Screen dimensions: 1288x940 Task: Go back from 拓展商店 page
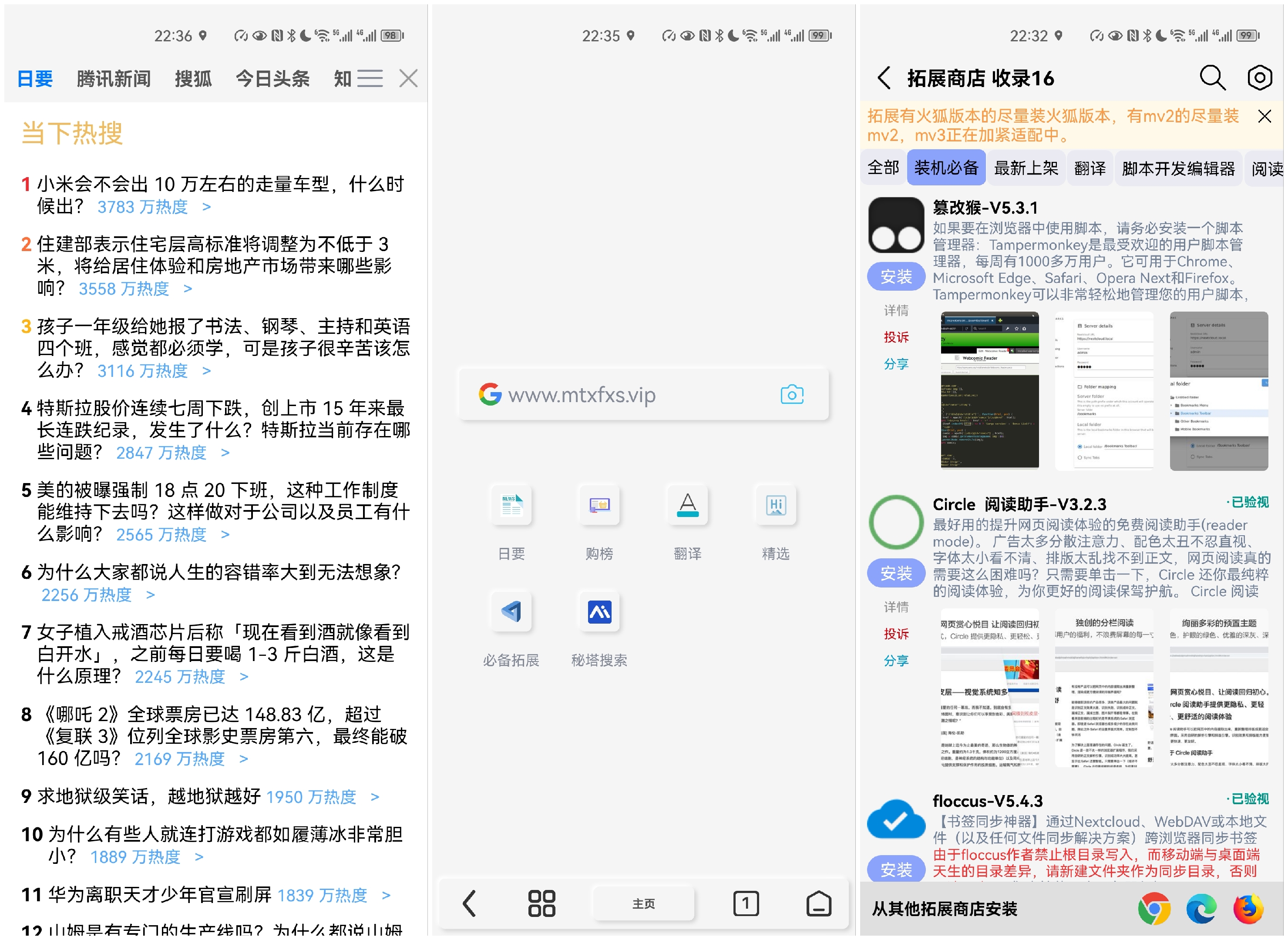(883, 78)
